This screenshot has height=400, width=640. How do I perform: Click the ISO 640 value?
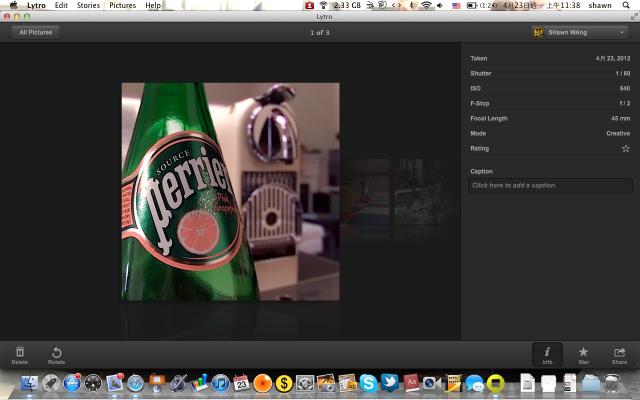click(625, 88)
